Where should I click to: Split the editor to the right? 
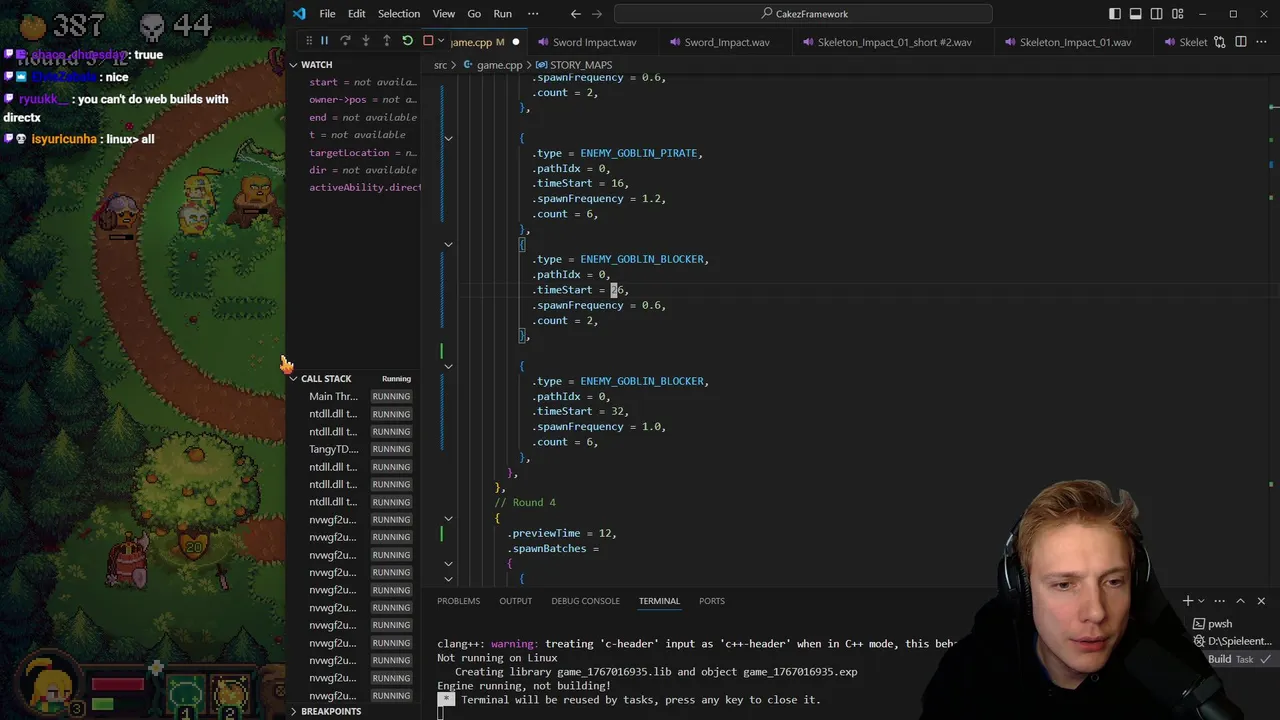[x=1241, y=41]
